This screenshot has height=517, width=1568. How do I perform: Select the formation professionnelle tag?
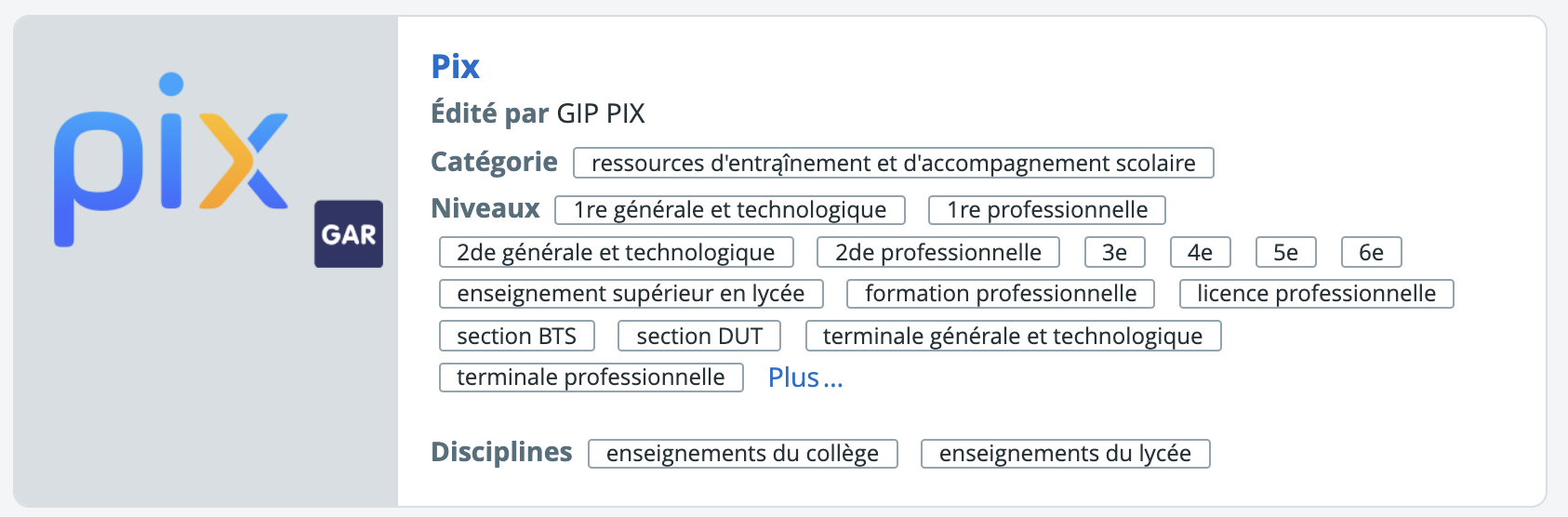pyautogui.click(x=1001, y=293)
